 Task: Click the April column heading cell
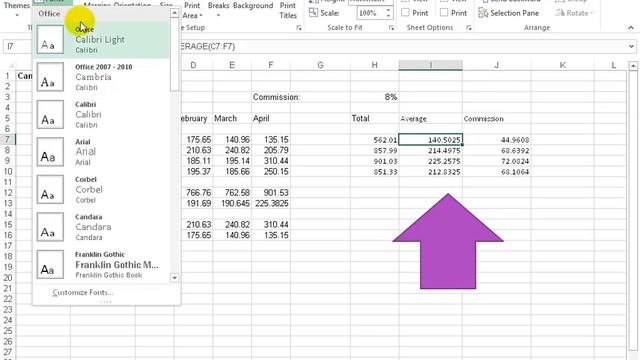coord(271,118)
